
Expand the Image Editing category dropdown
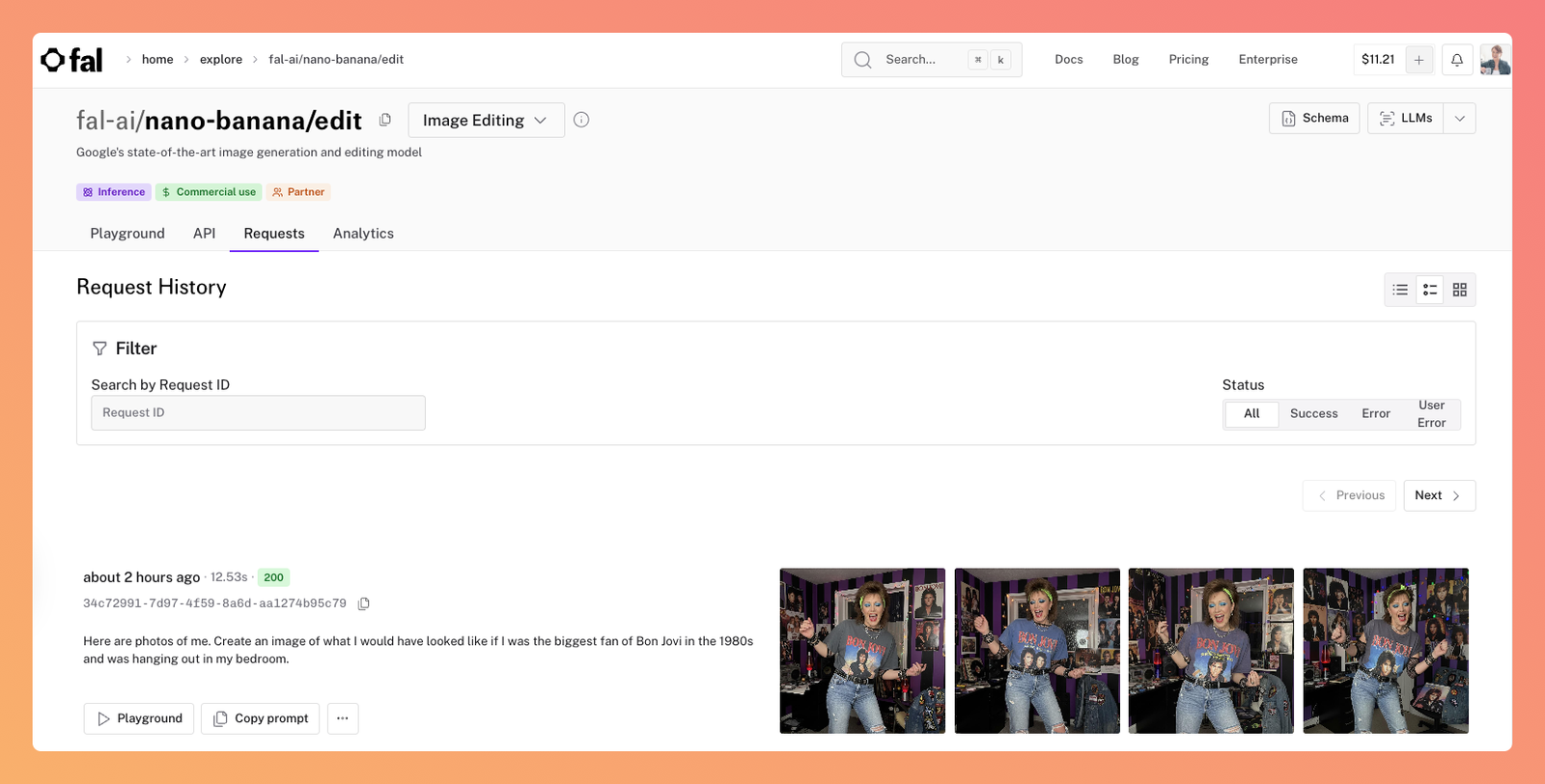tap(486, 120)
